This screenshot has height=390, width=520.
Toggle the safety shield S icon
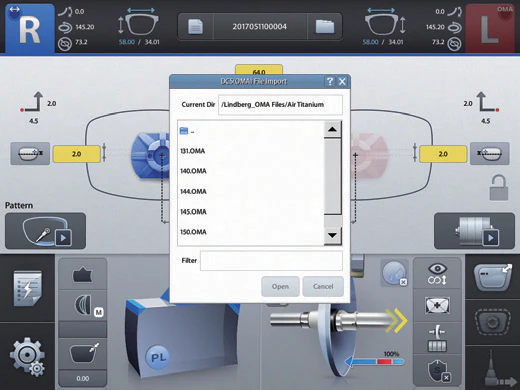[439, 371]
